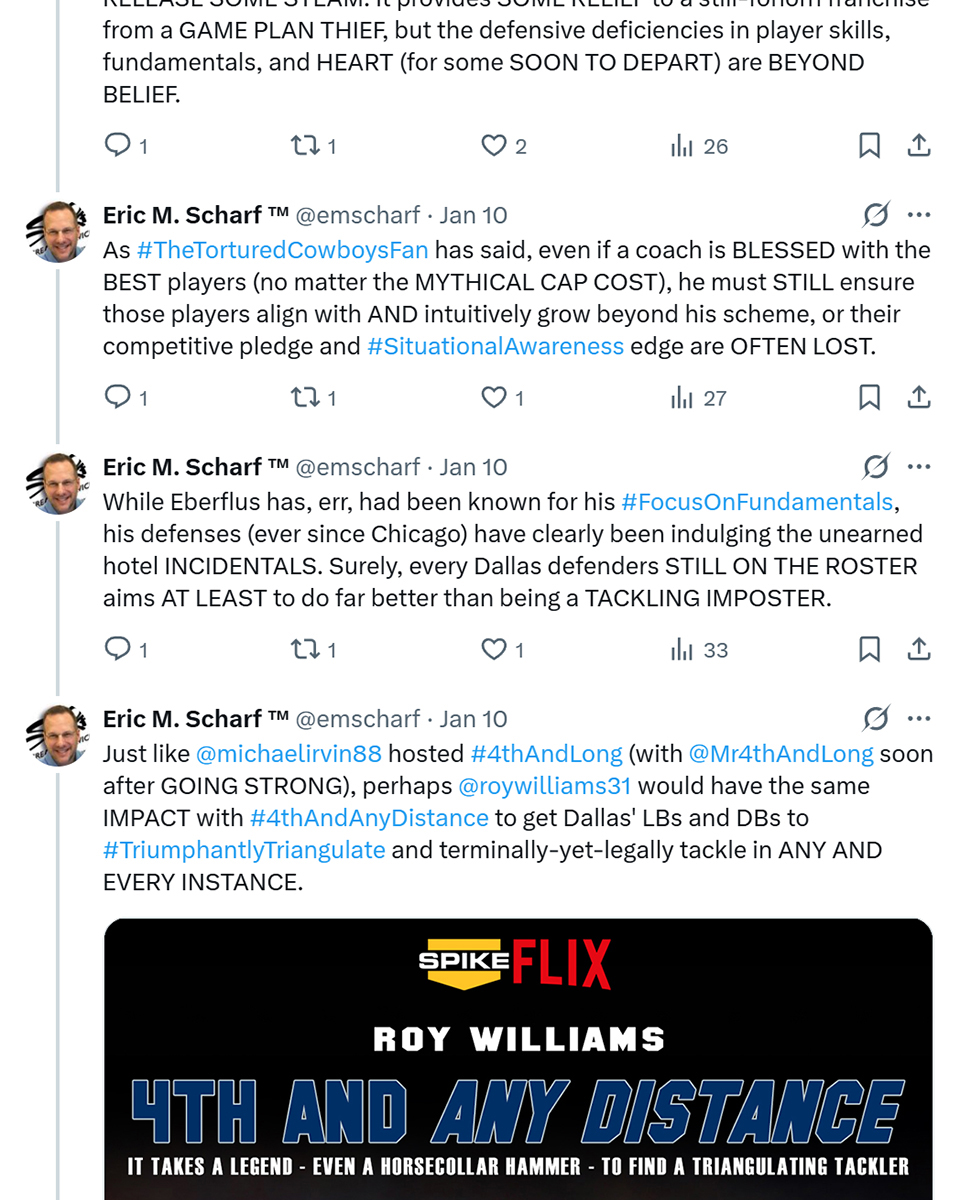960x1200 pixels.
Task: Open the #TriumphantlyTriangulate hashtag
Action: 244,850
